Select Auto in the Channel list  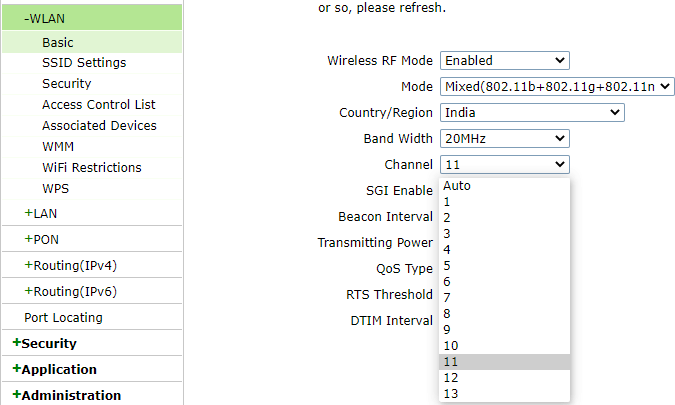[x=505, y=186]
